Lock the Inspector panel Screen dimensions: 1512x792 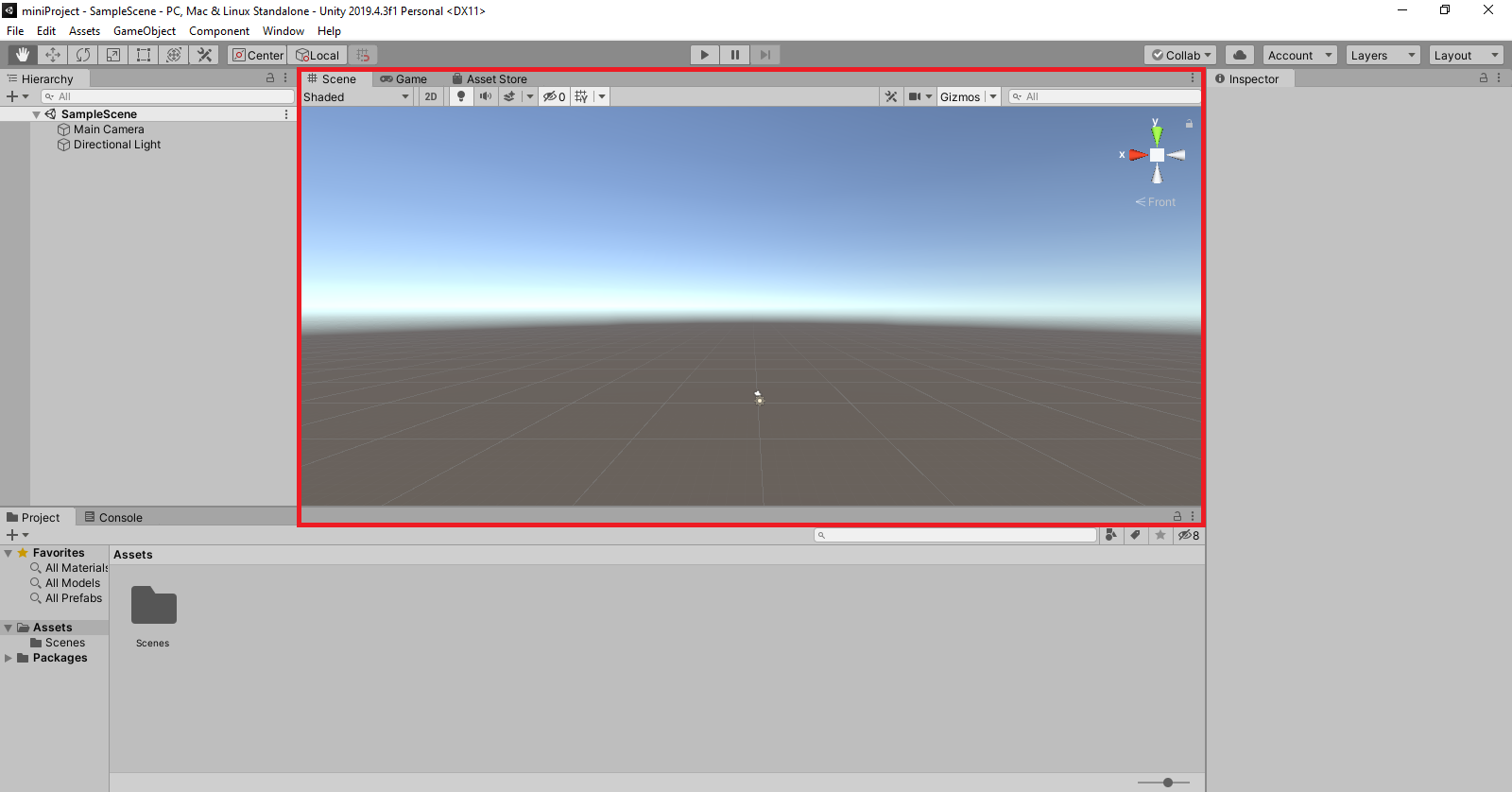tap(1484, 78)
